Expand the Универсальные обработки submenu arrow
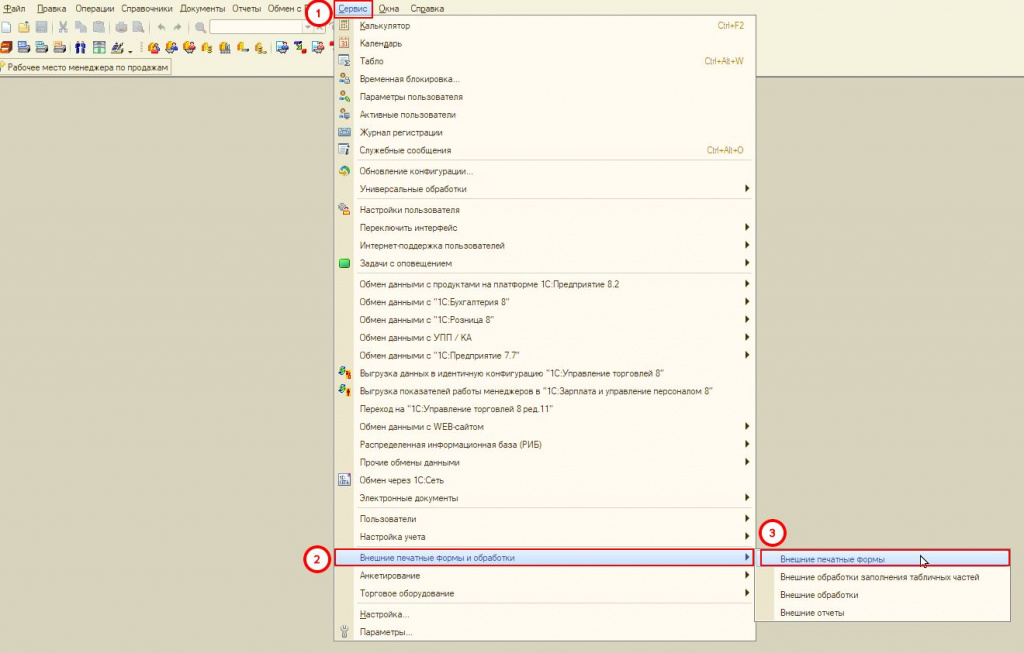 point(747,189)
